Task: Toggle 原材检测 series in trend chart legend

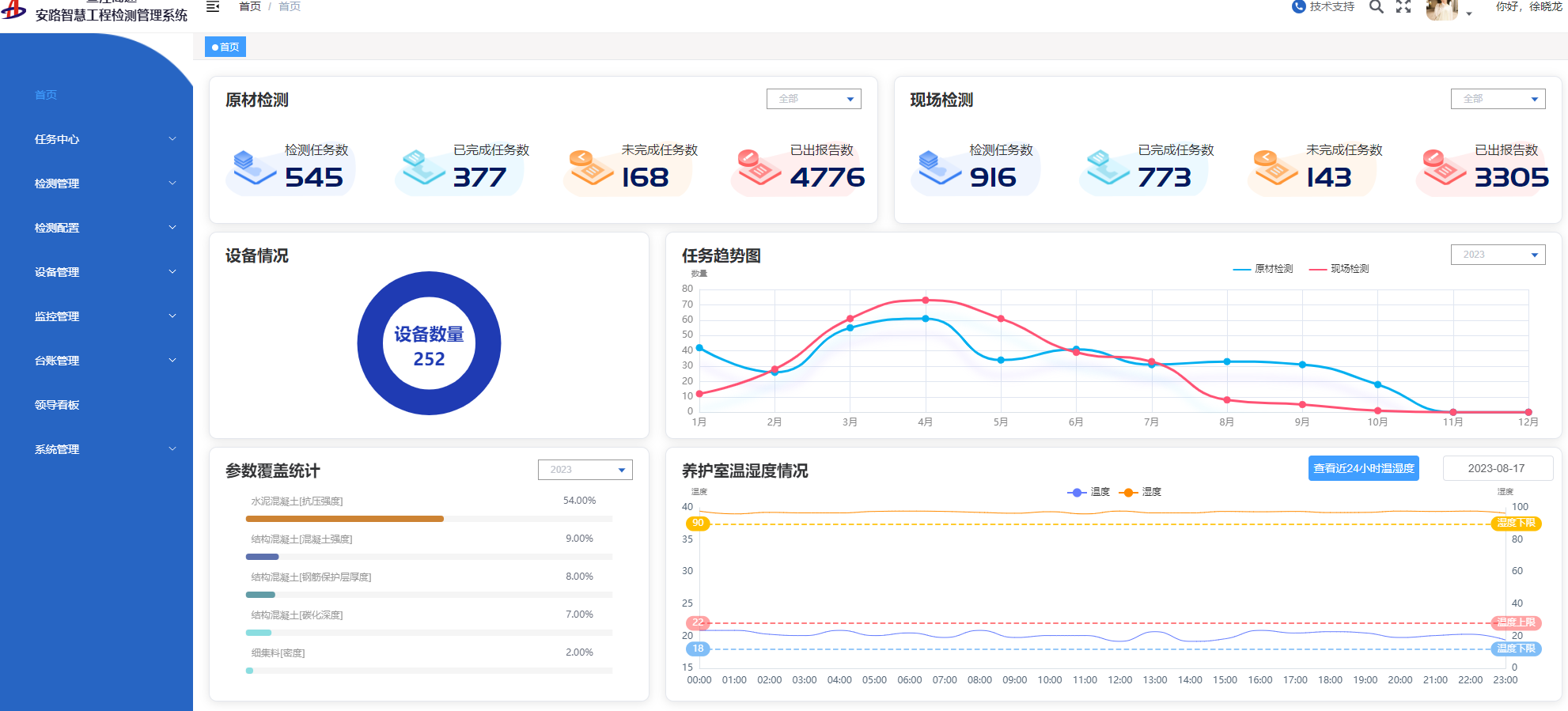Action: click(x=1263, y=269)
